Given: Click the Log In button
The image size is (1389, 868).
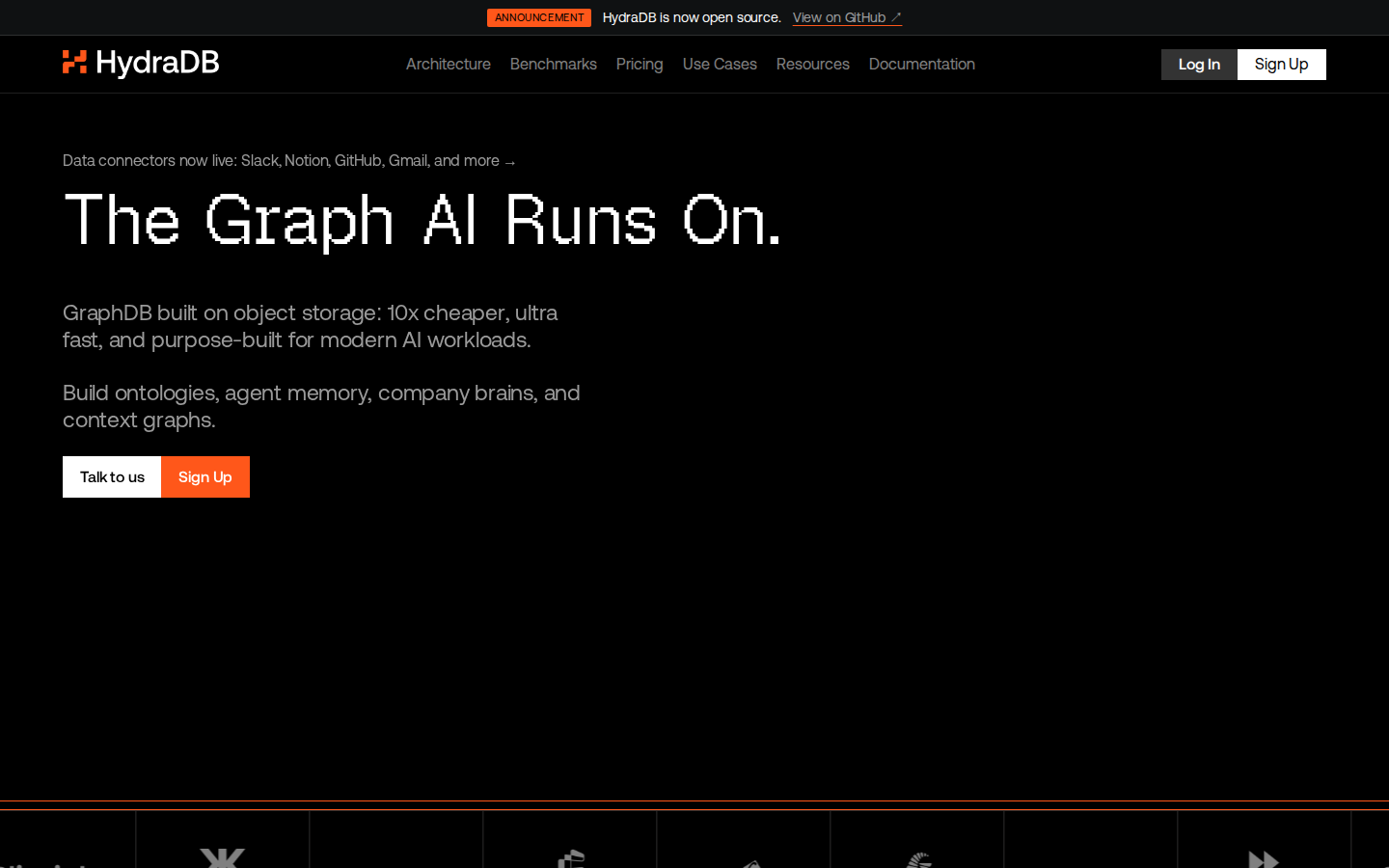Looking at the screenshot, I should pyautogui.click(x=1199, y=65).
